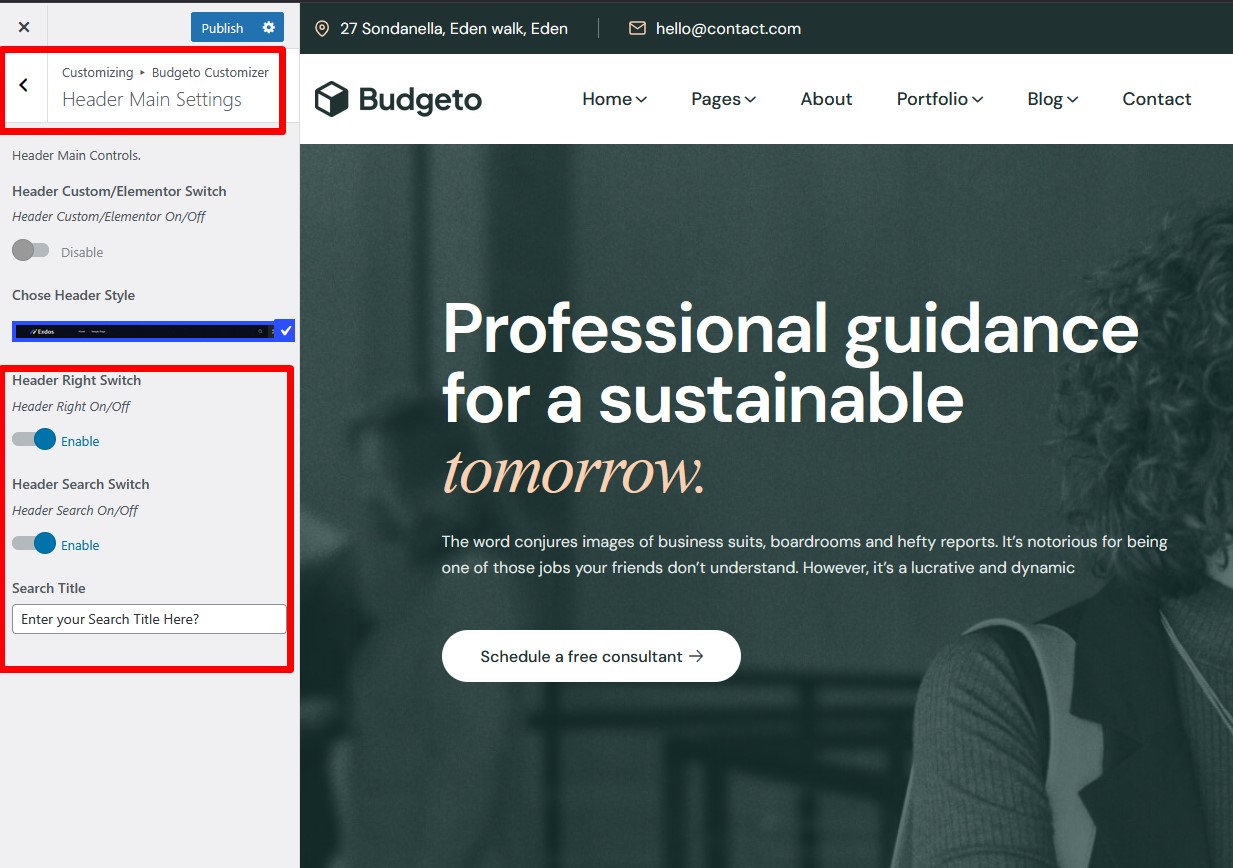
Task: Click the gear icon beside Publish
Action: tap(268, 28)
